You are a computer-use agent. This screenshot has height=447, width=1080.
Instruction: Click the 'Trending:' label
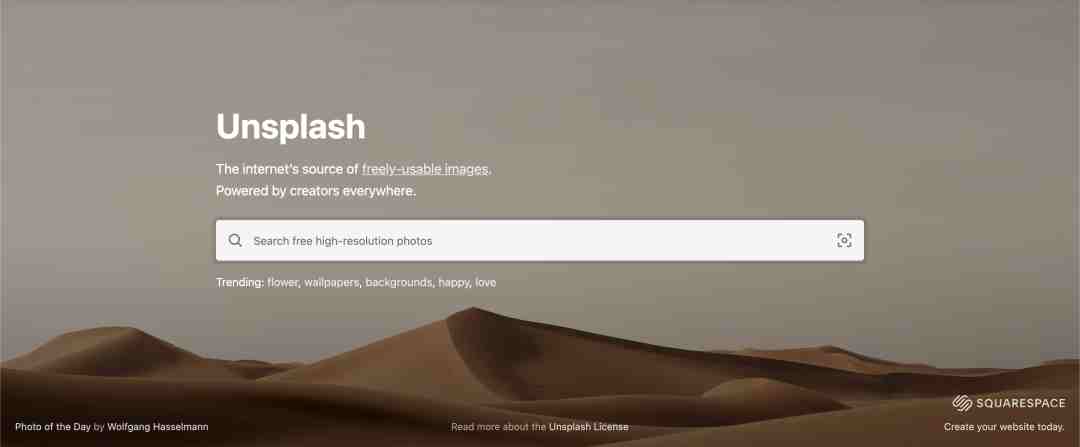[240, 282]
